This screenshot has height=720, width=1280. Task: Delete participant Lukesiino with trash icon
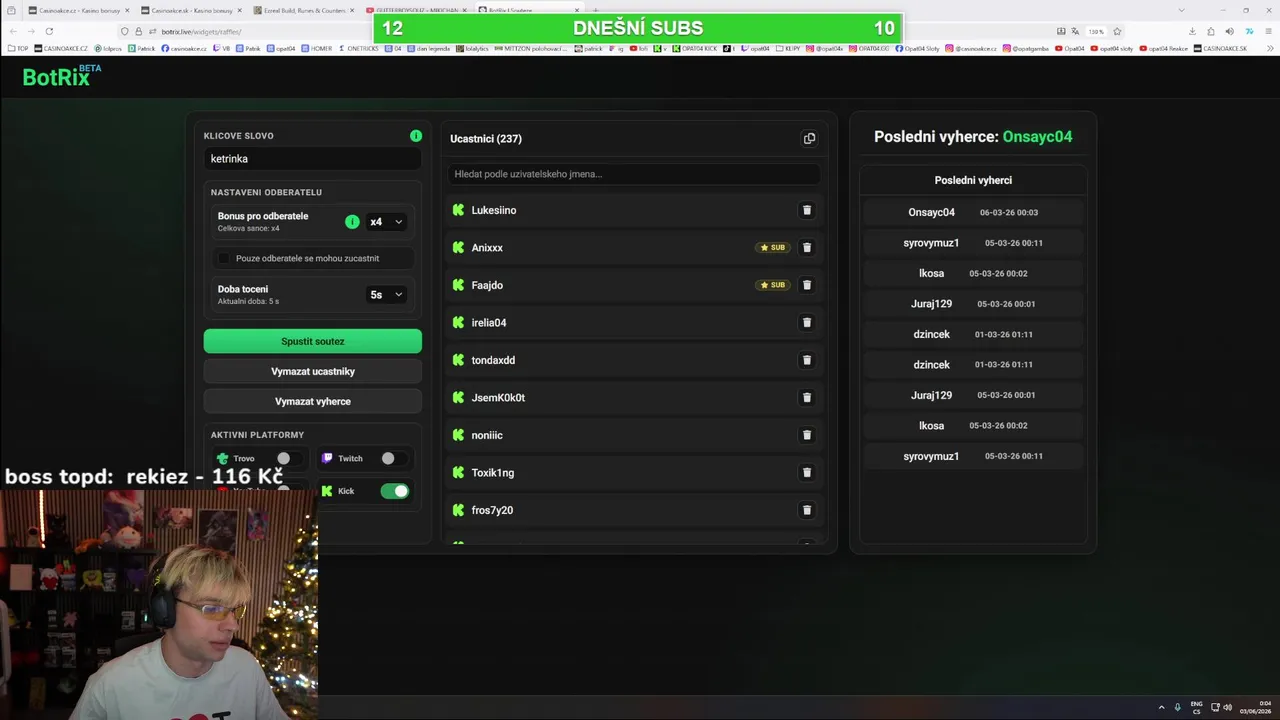[x=807, y=210]
